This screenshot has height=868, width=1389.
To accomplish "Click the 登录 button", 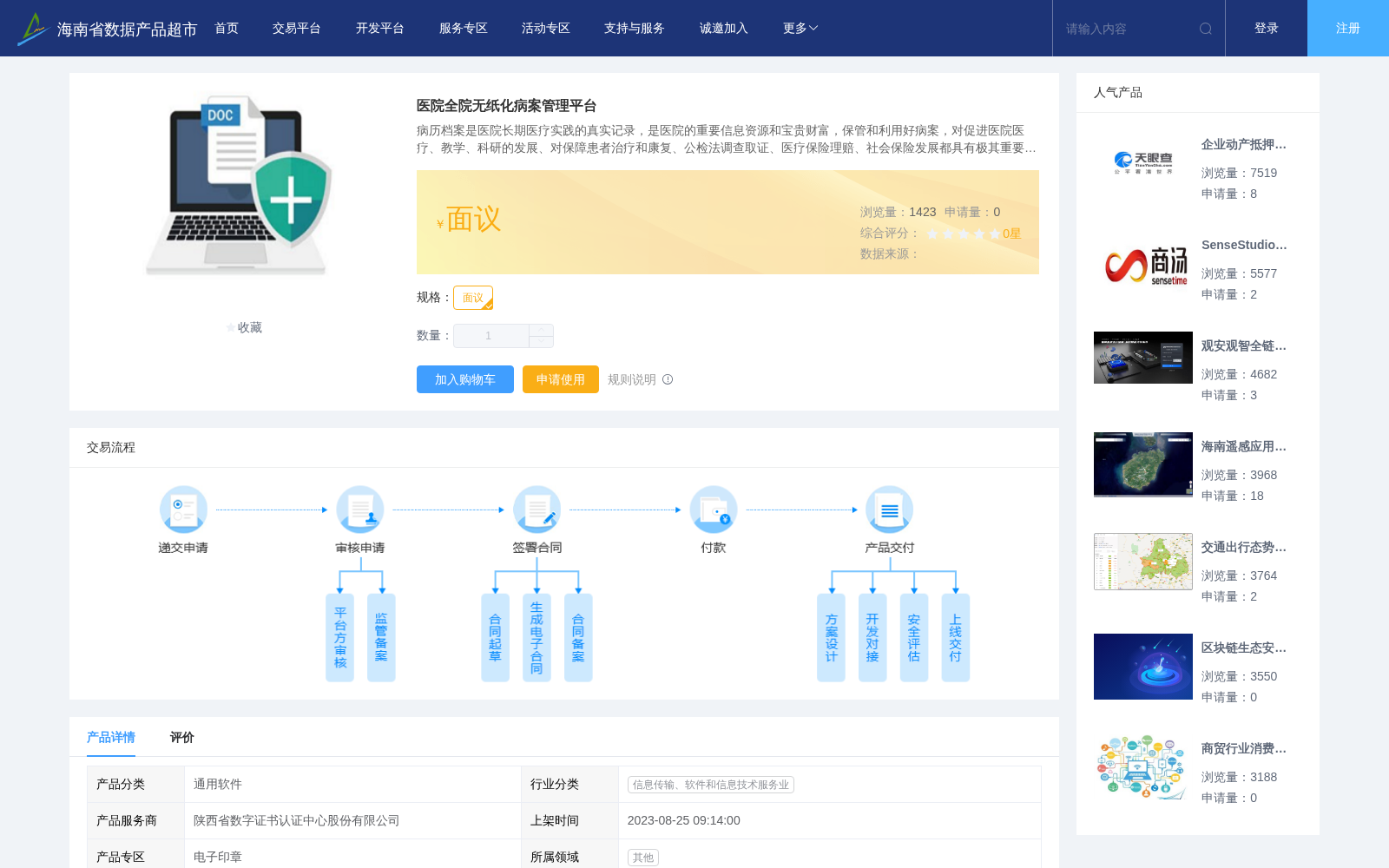I will tap(1267, 29).
